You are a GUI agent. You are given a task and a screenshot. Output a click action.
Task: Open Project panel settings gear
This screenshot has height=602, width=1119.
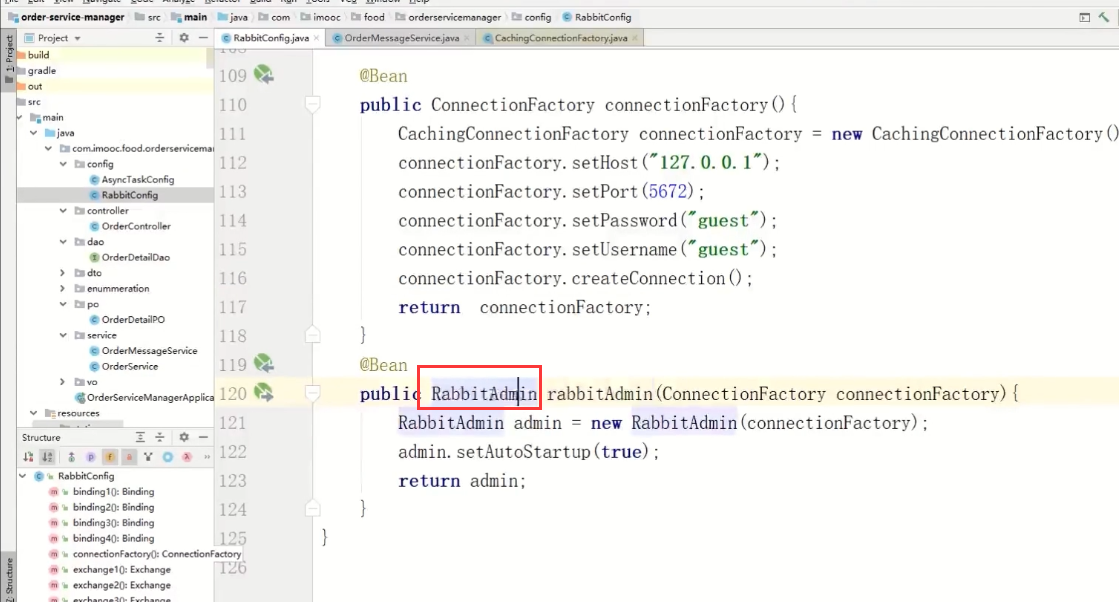184,38
